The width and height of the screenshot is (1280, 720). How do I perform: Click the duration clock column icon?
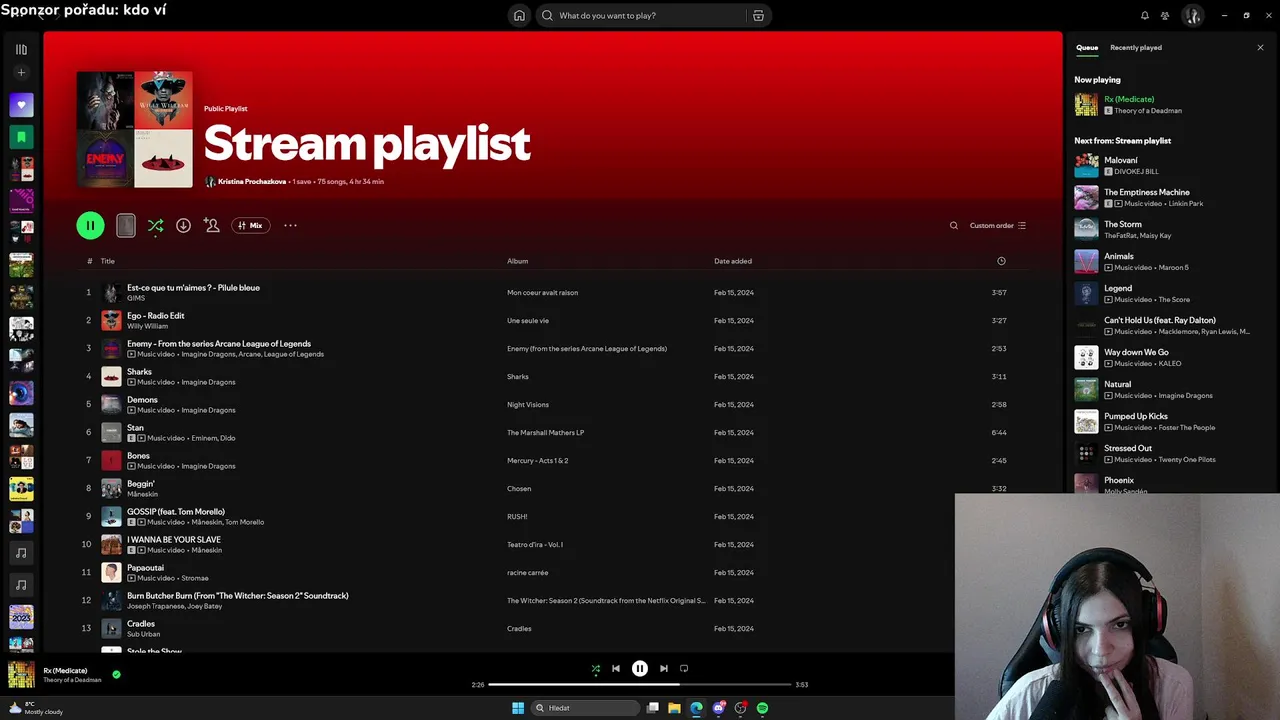1001,261
